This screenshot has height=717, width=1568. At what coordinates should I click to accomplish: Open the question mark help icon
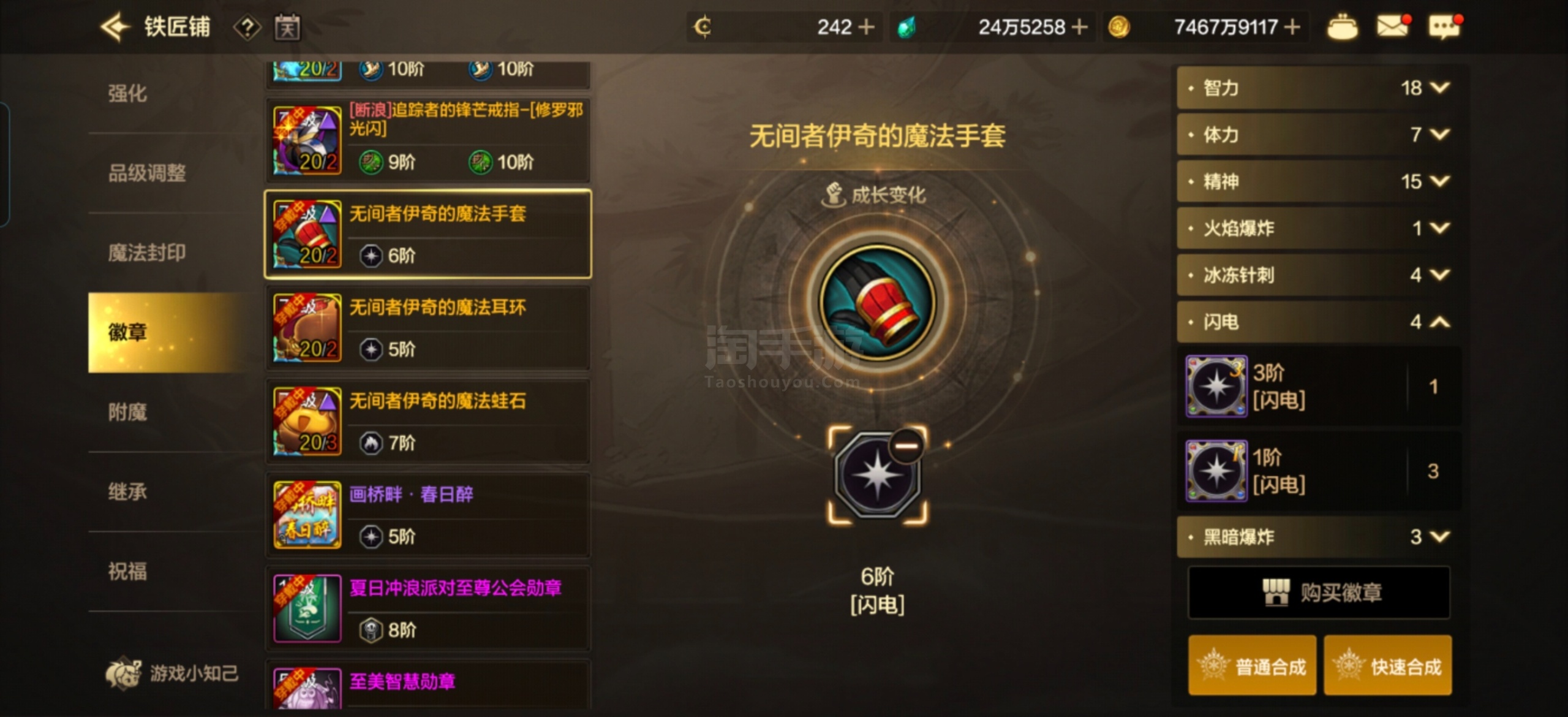pyautogui.click(x=247, y=28)
